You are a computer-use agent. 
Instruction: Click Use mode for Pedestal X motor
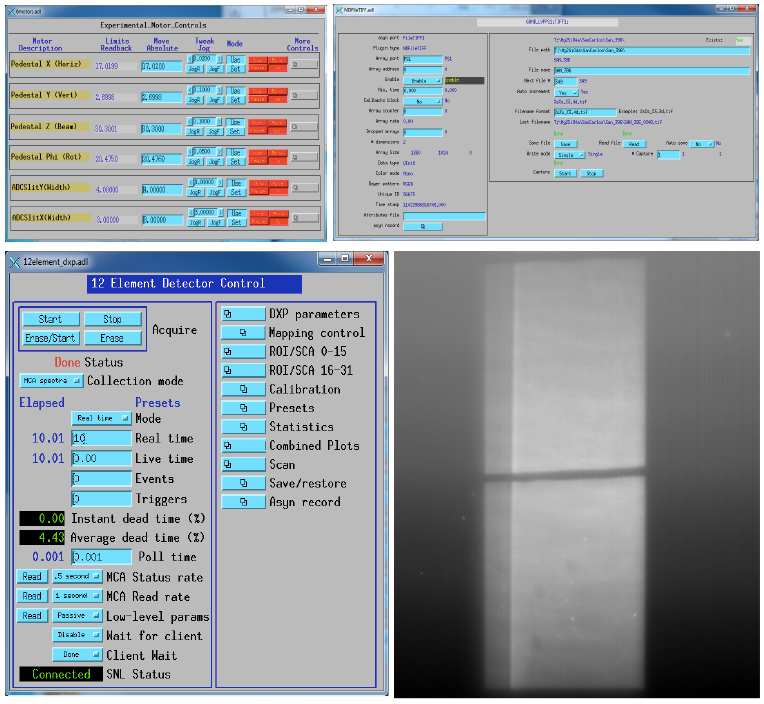[236, 61]
